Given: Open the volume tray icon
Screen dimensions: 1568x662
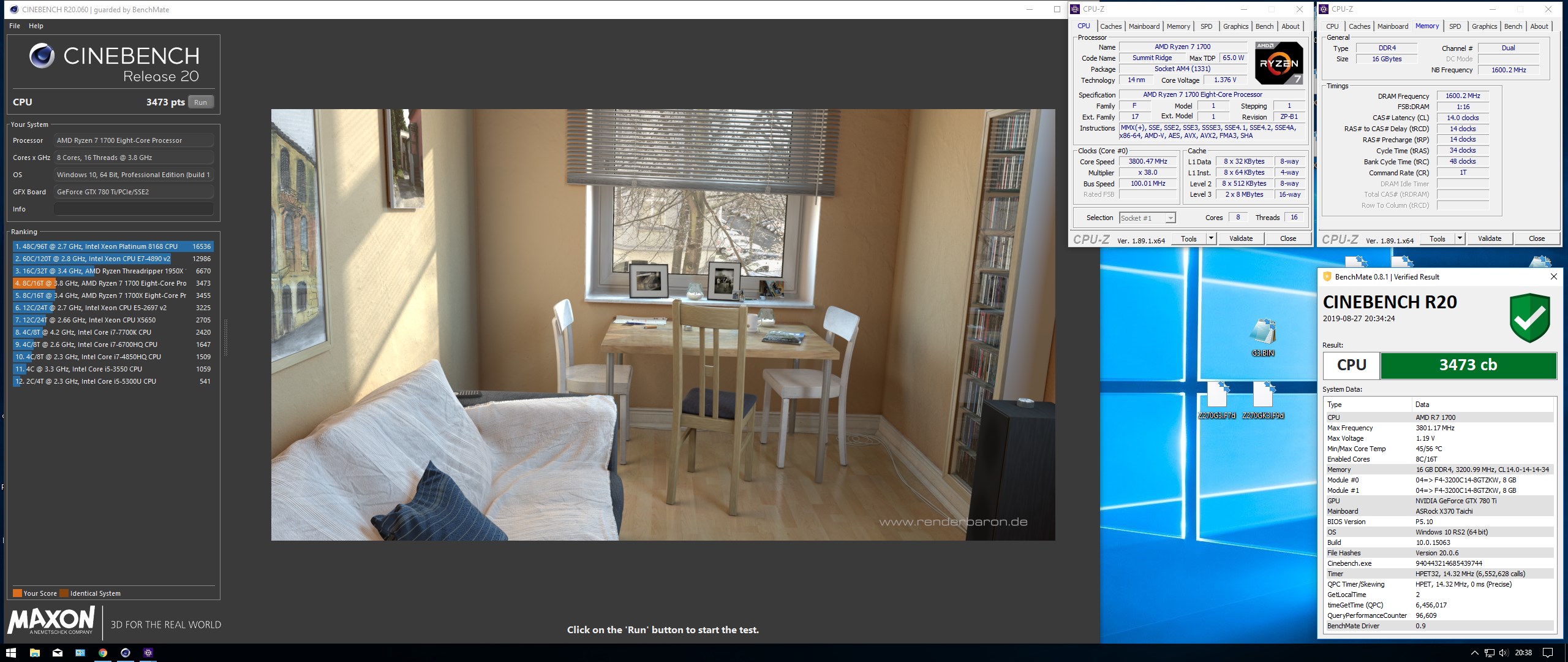Looking at the screenshot, I should [1504, 653].
